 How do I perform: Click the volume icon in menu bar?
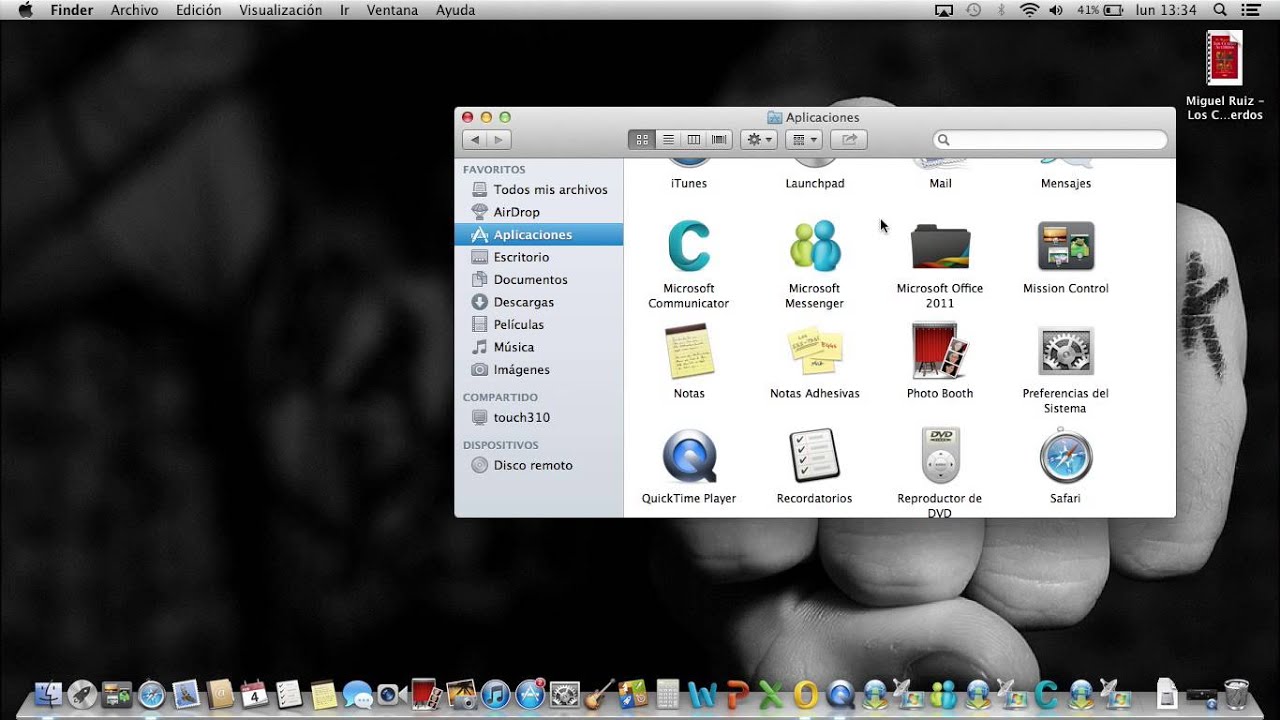tap(1056, 10)
